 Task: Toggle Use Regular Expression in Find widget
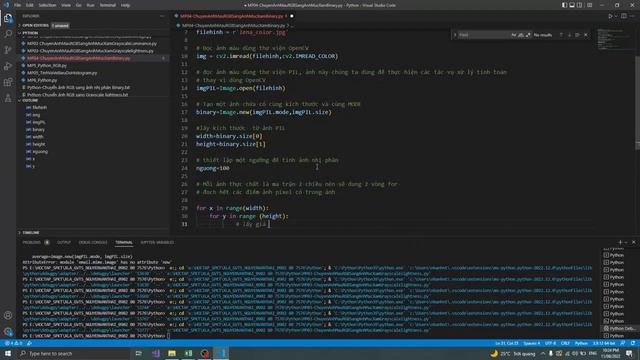[x=528, y=35]
